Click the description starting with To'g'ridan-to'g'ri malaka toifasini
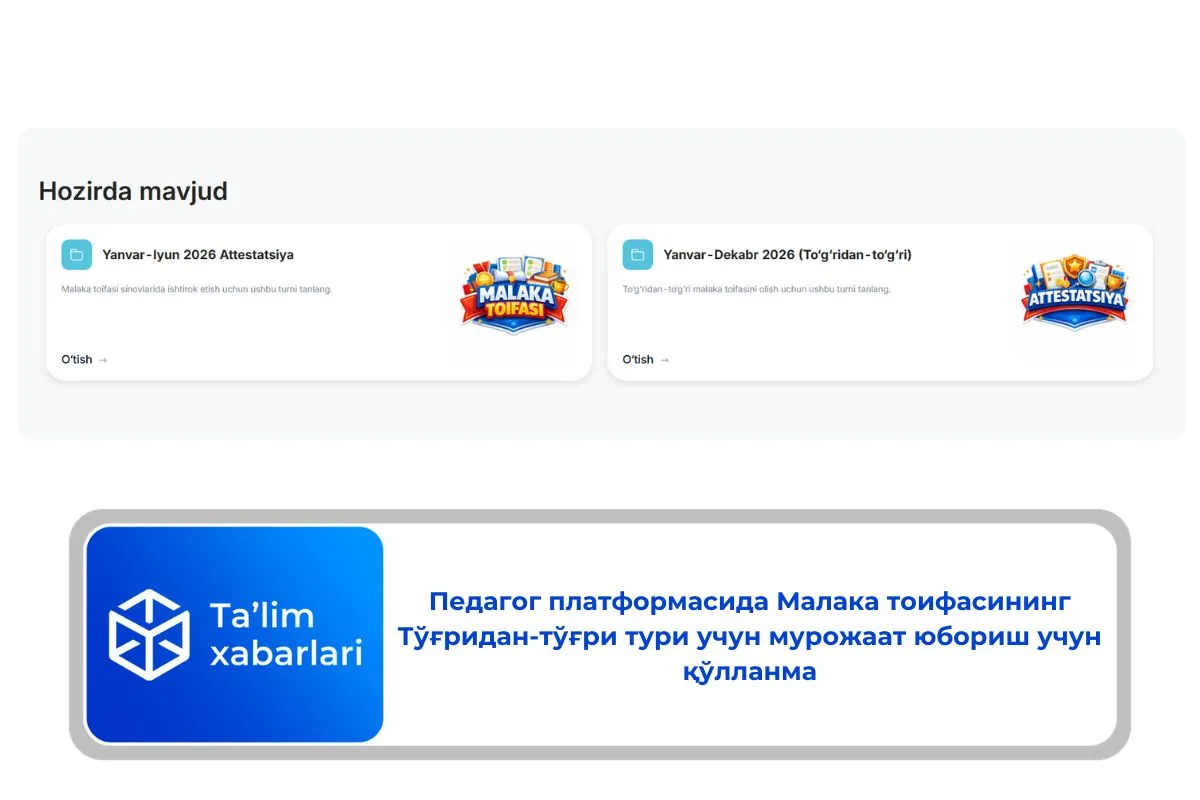The image size is (1200, 800). [756, 289]
